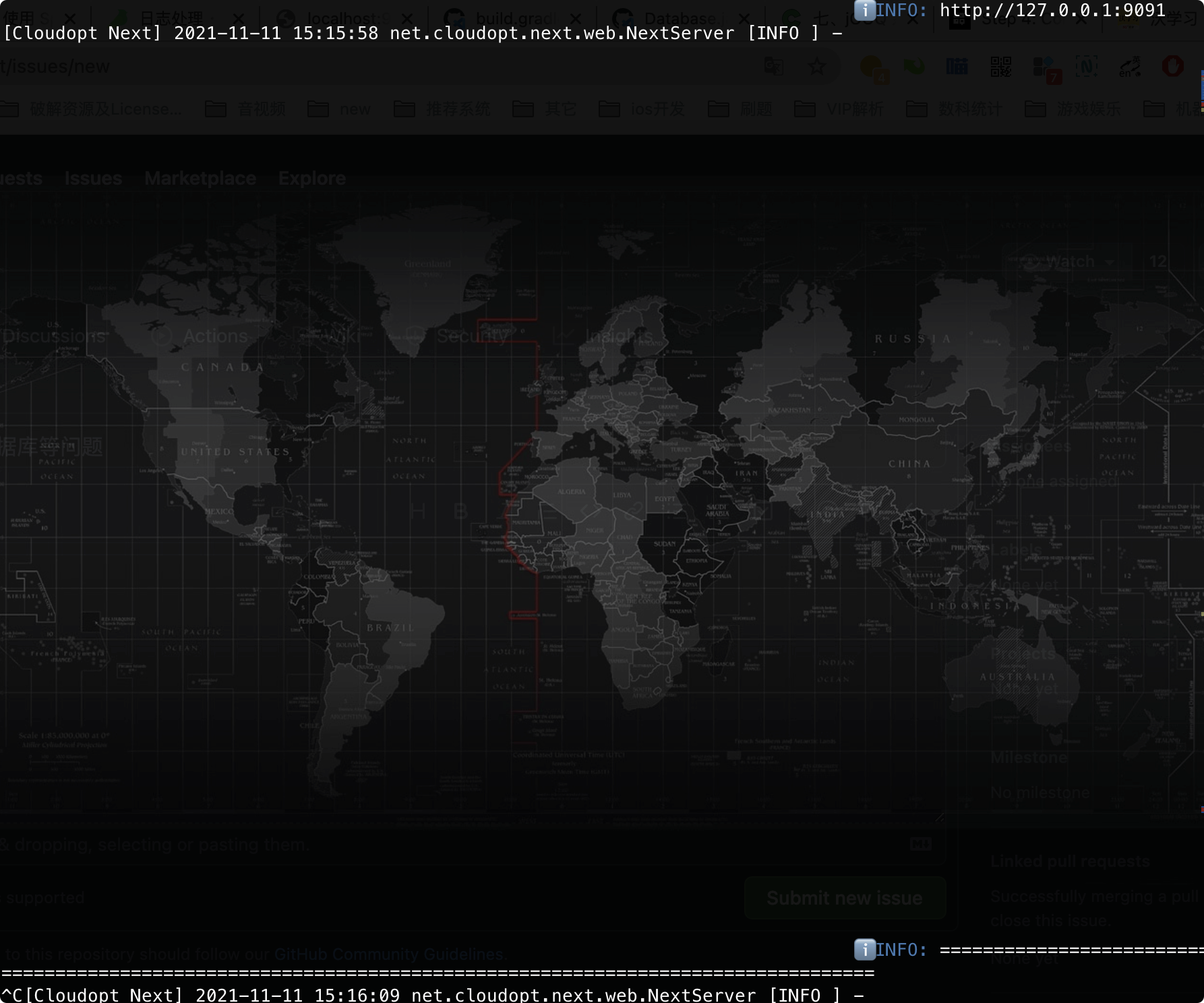Click the issues/new URL in the address bar
Screen dimensions: 1204x1003
55,66
